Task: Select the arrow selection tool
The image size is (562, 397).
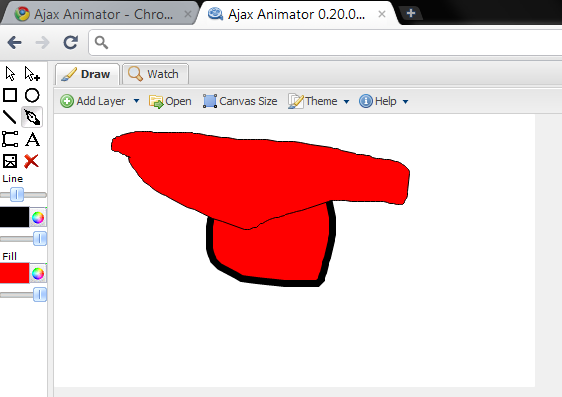Action: (x=10, y=73)
